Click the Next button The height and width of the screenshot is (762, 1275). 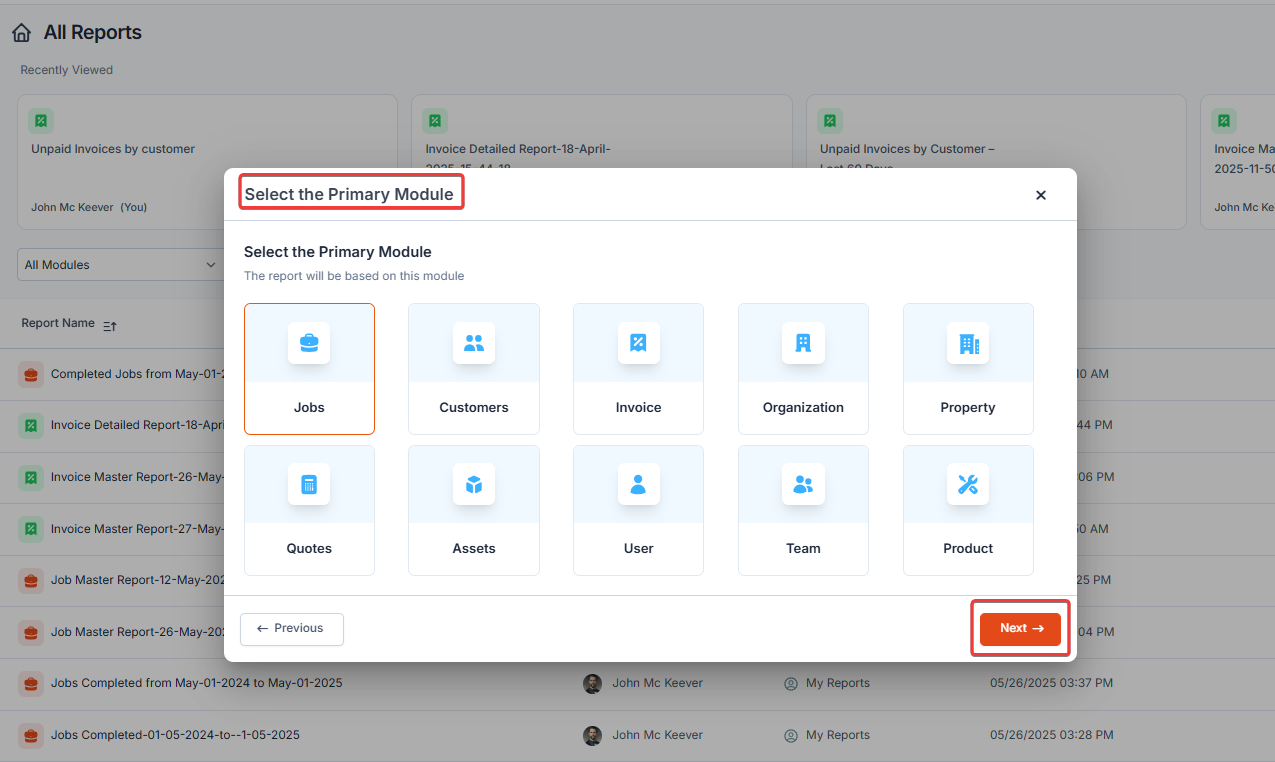click(x=1020, y=628)
